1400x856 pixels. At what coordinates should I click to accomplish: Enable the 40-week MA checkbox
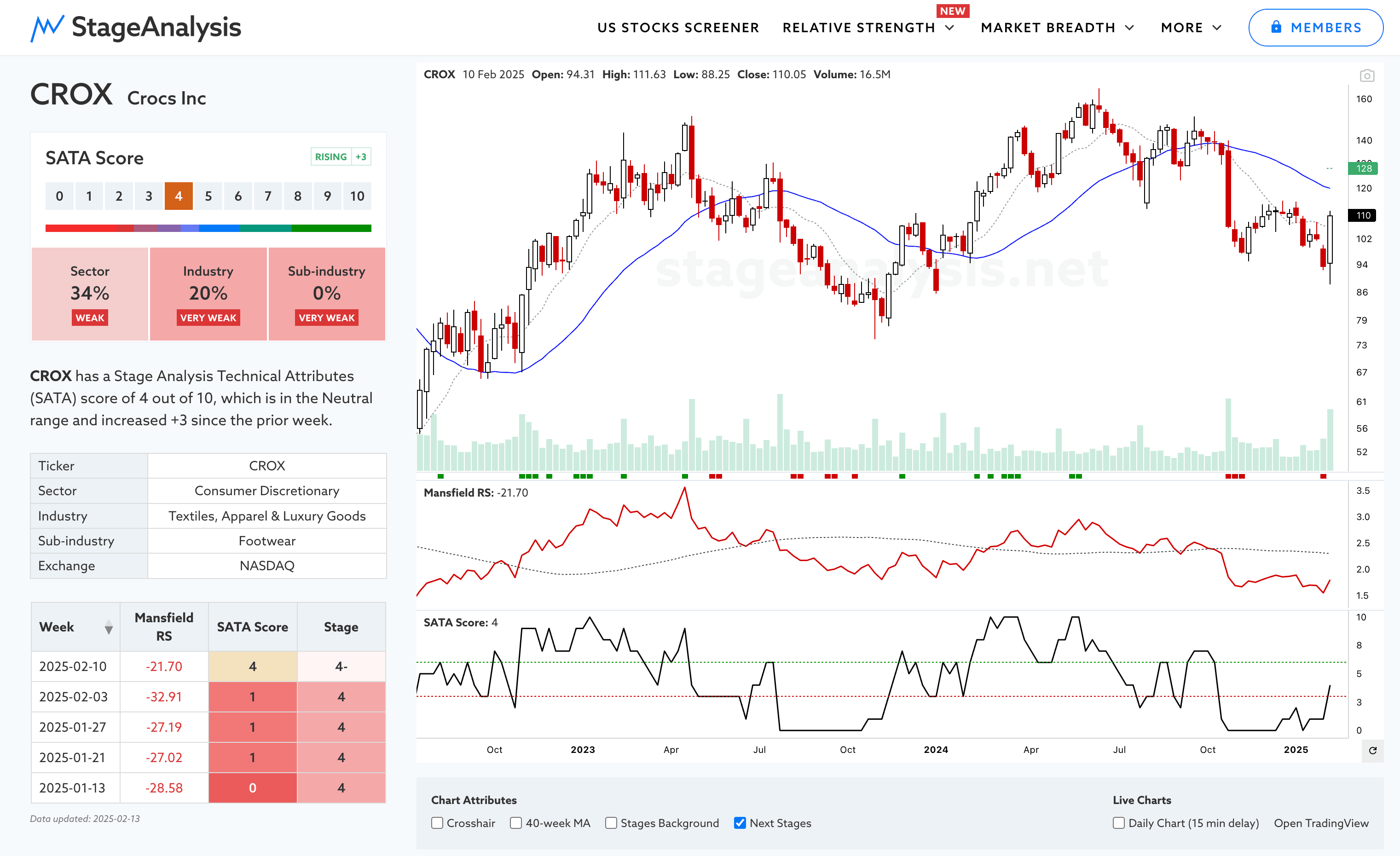516,823
